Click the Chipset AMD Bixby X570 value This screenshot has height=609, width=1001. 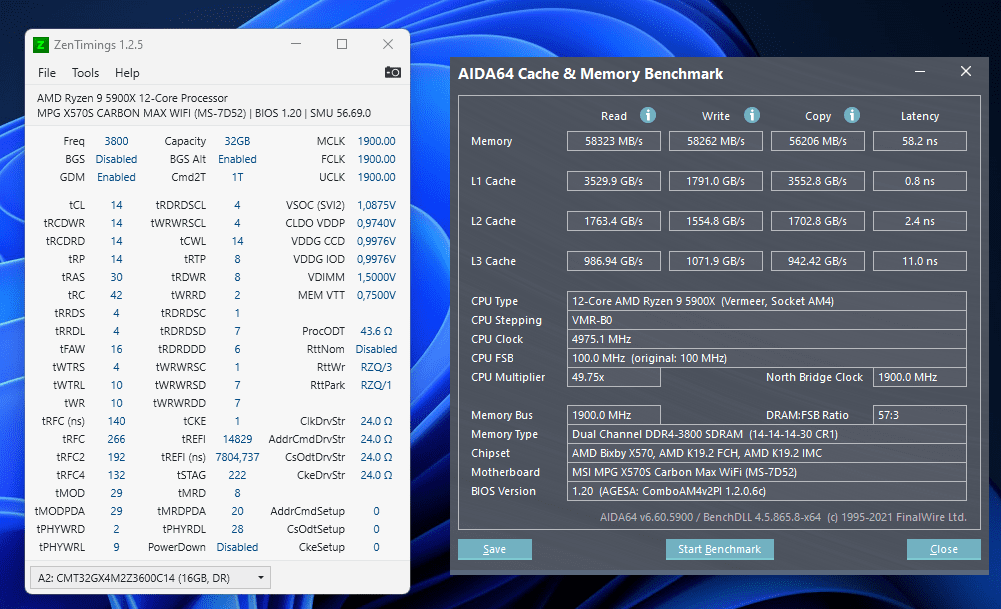point(767,453)
